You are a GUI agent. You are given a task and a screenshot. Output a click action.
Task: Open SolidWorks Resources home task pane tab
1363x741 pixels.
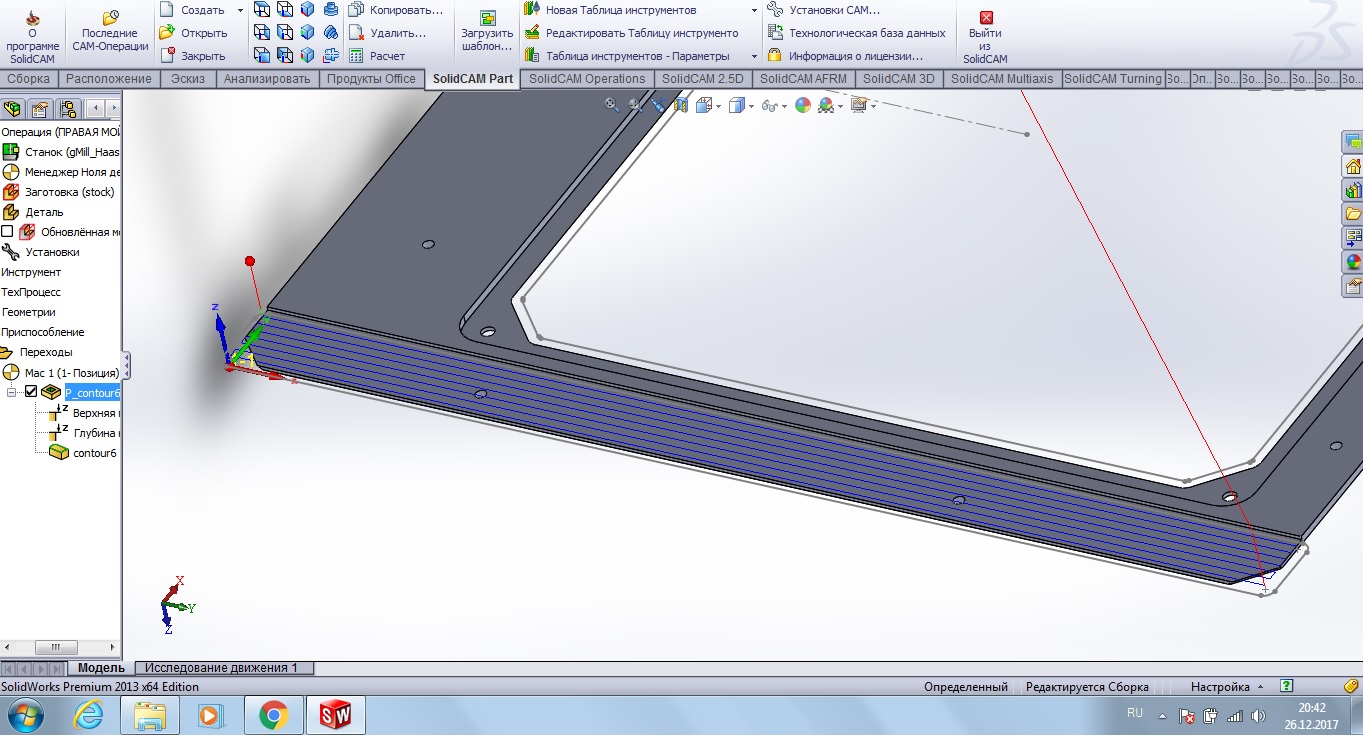(1353, 166)
